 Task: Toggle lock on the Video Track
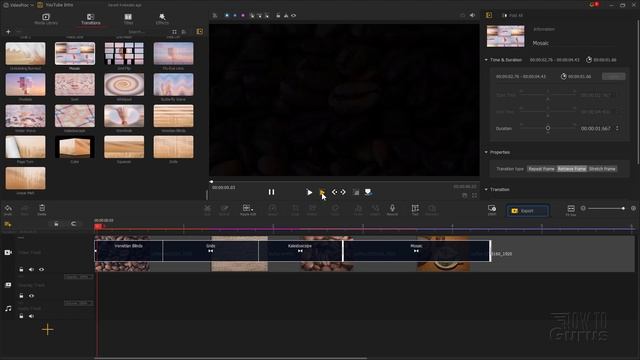pyautogui.click(x=21, y=269)
